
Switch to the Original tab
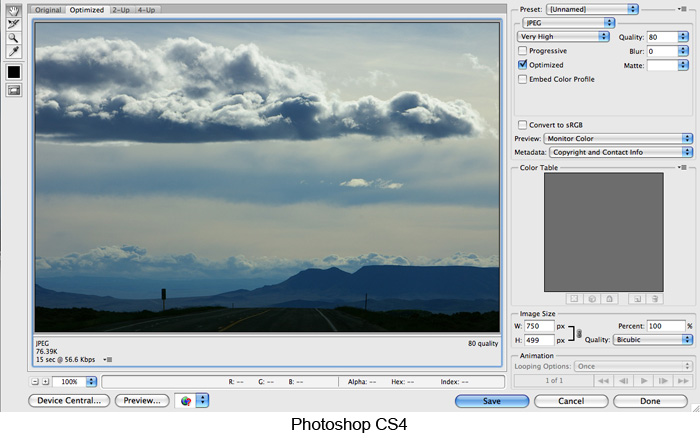pos(49,9)
